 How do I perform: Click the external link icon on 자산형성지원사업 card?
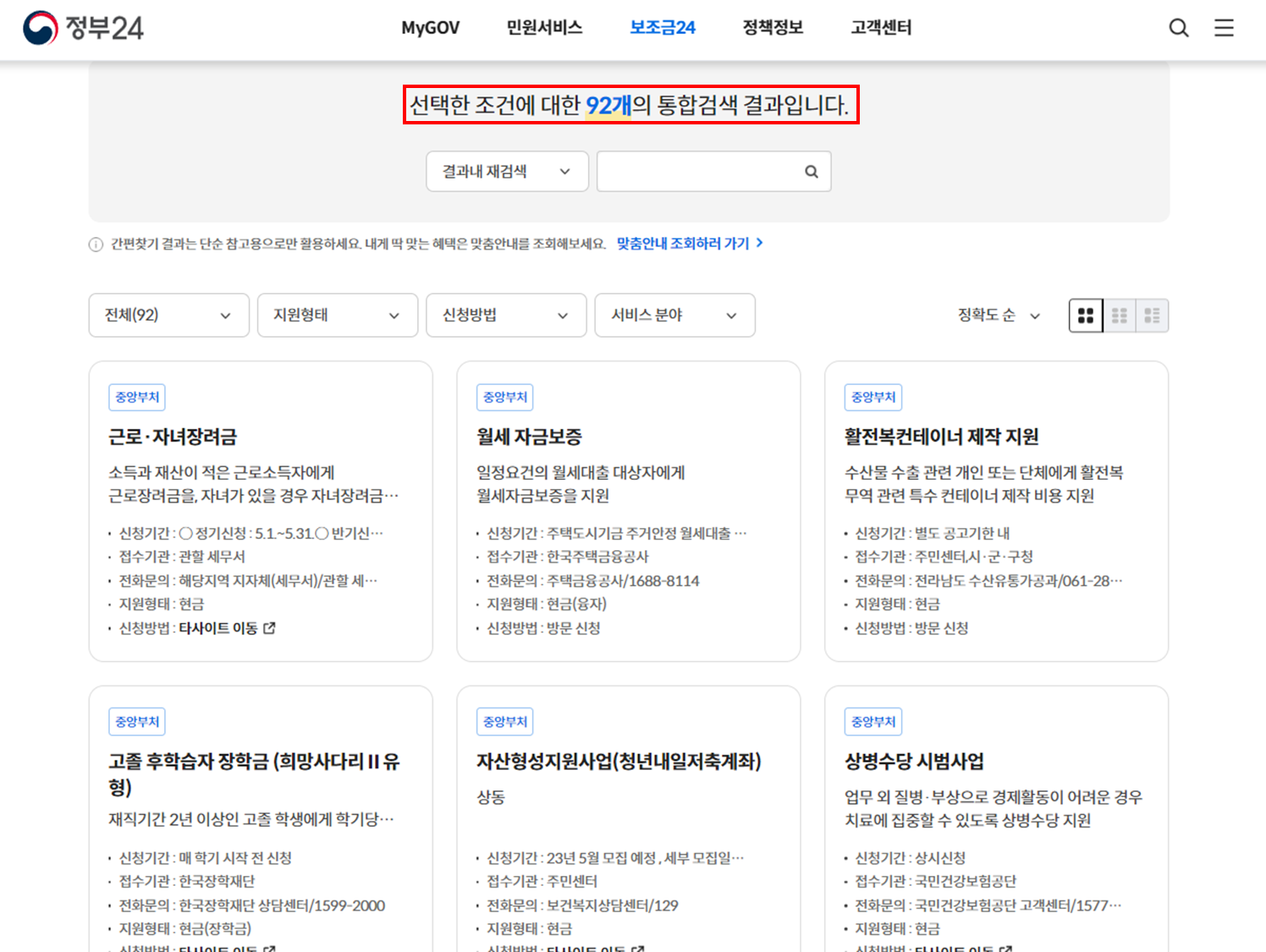coord(638,948)
